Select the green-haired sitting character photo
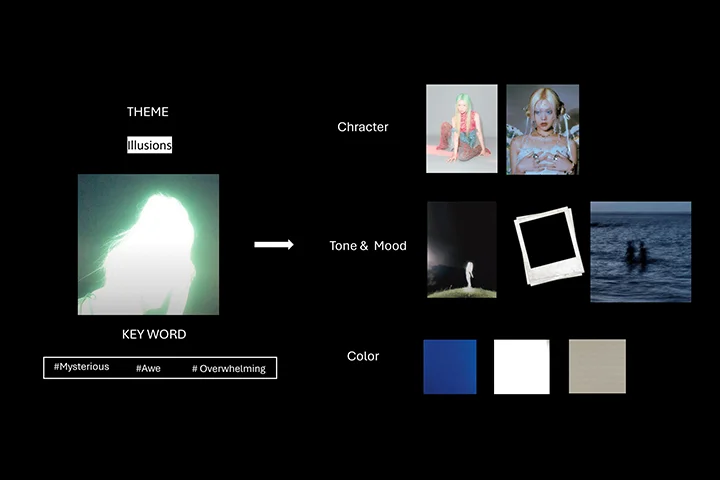720x480 pixels. [461, 129]
